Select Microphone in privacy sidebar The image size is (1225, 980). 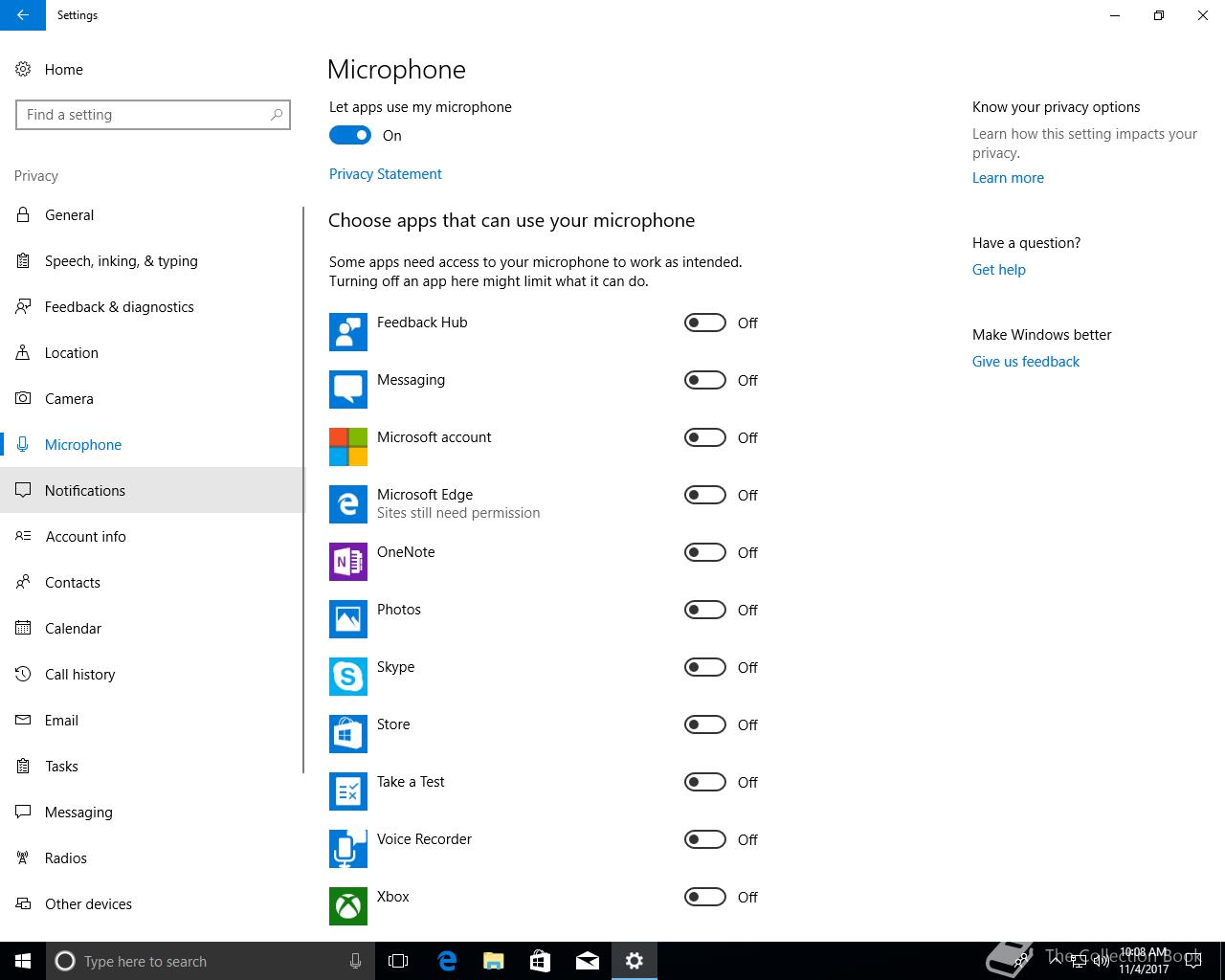click(x=151, y=445)
